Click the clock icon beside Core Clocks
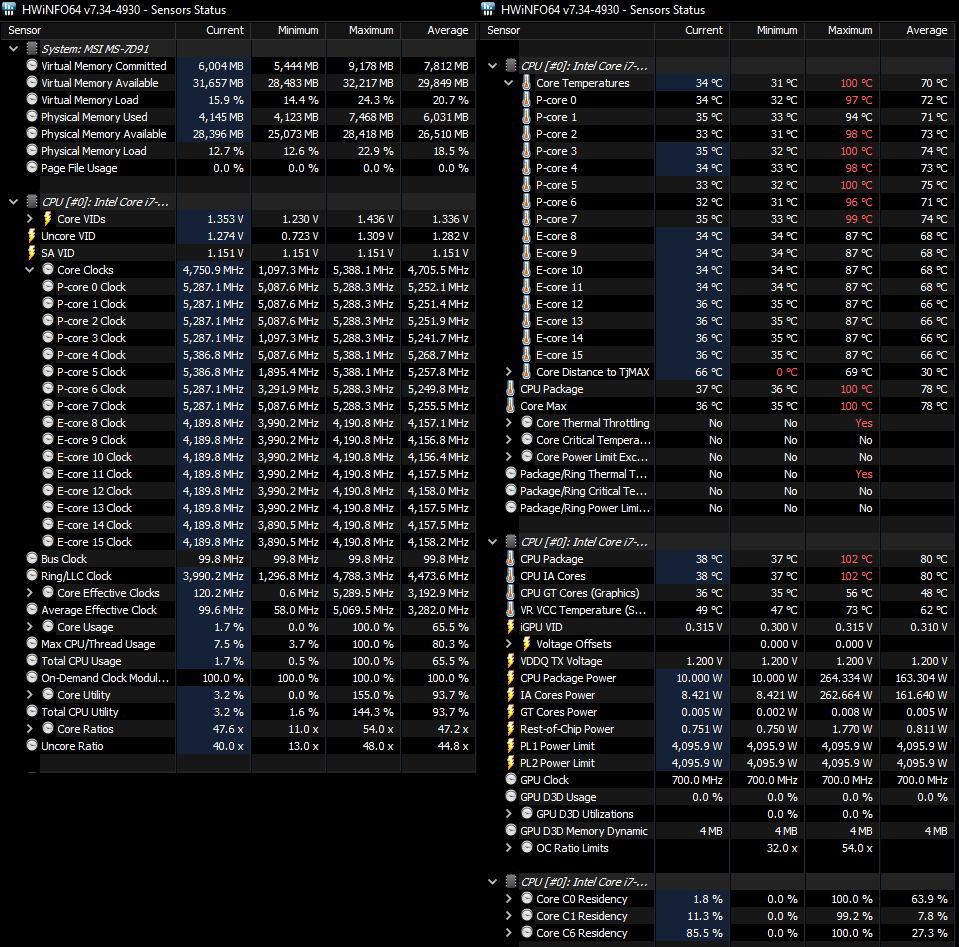The image size is (959, 947). coord(48,269)
